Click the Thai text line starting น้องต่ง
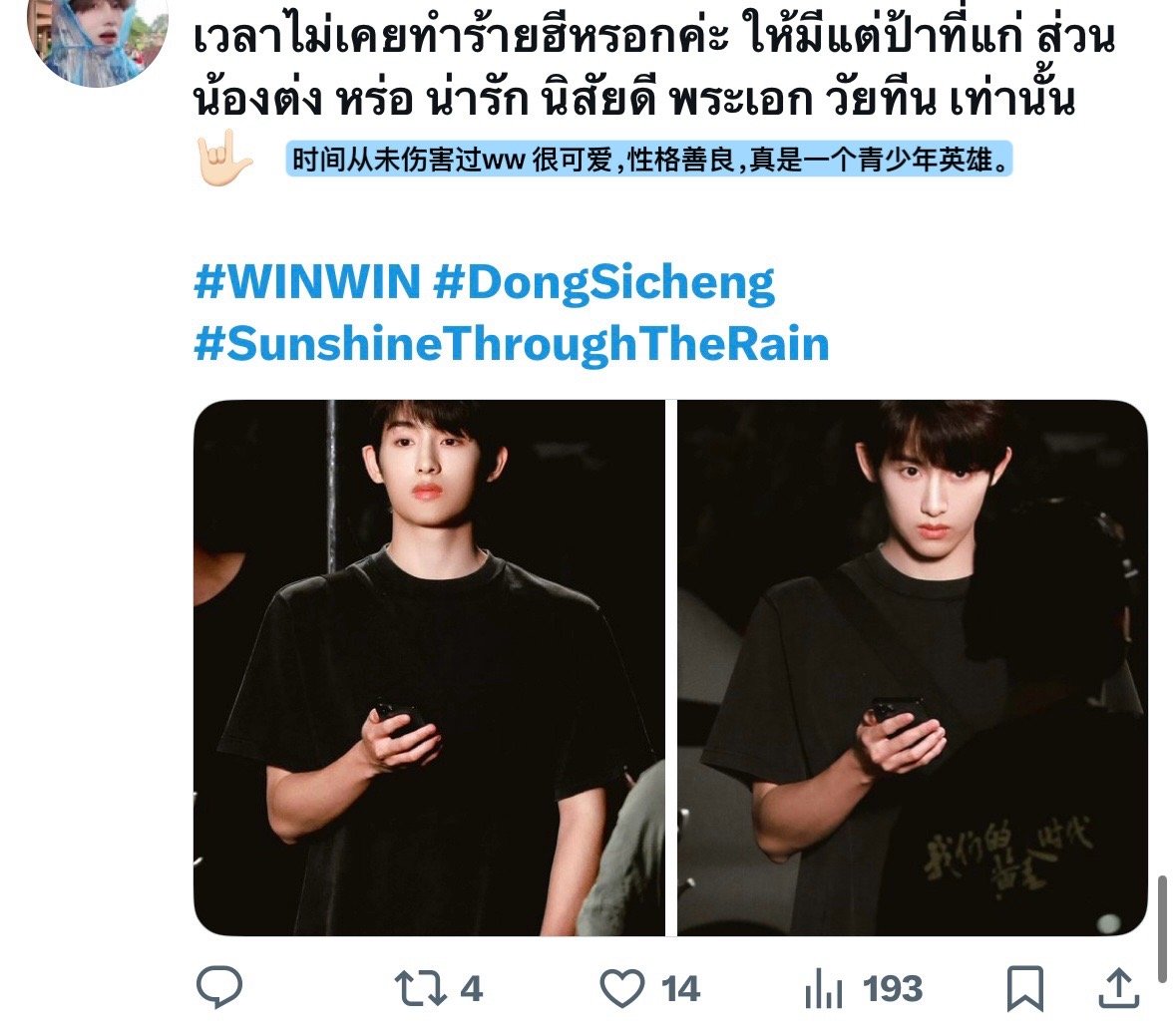Screen dimensions: 1176x1033 pos(634,98)
